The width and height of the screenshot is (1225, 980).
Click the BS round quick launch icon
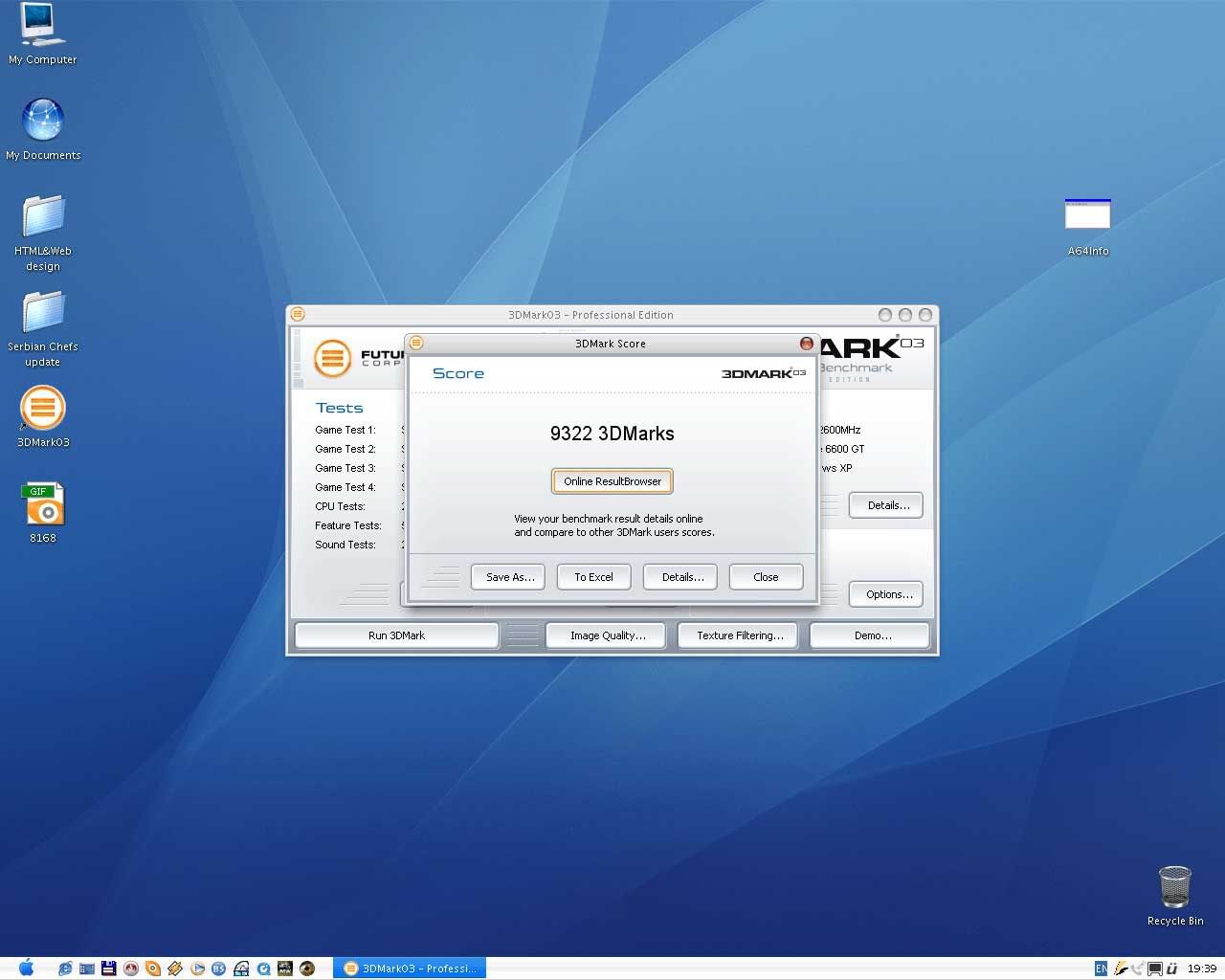pos(218,969)
